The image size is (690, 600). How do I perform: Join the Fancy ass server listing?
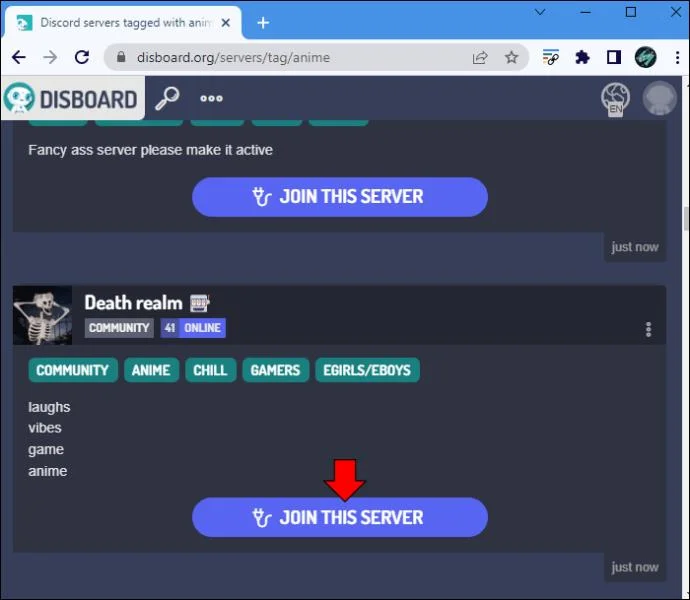coord(340,197)
